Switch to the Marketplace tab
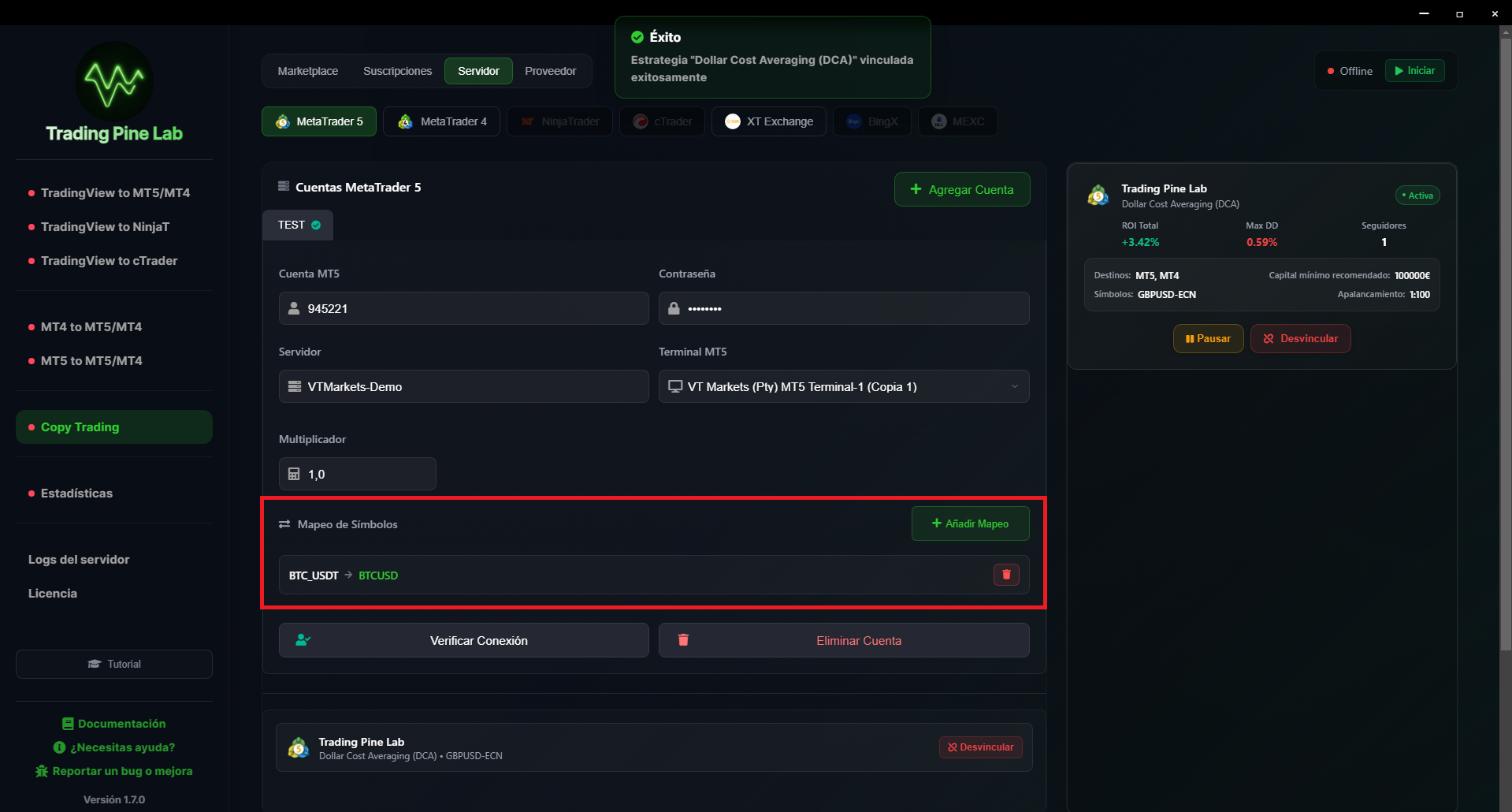Screen dimensions: 1512x812 pyautogui.click(x=307, y=71)
